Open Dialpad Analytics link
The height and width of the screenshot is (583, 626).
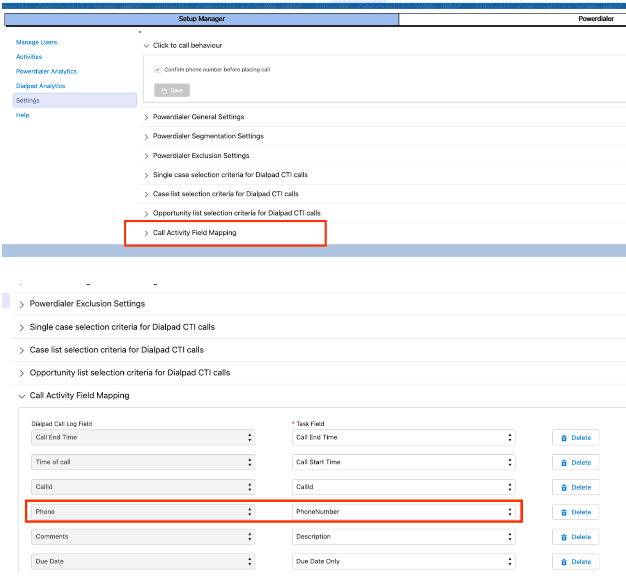coord(40,86)
